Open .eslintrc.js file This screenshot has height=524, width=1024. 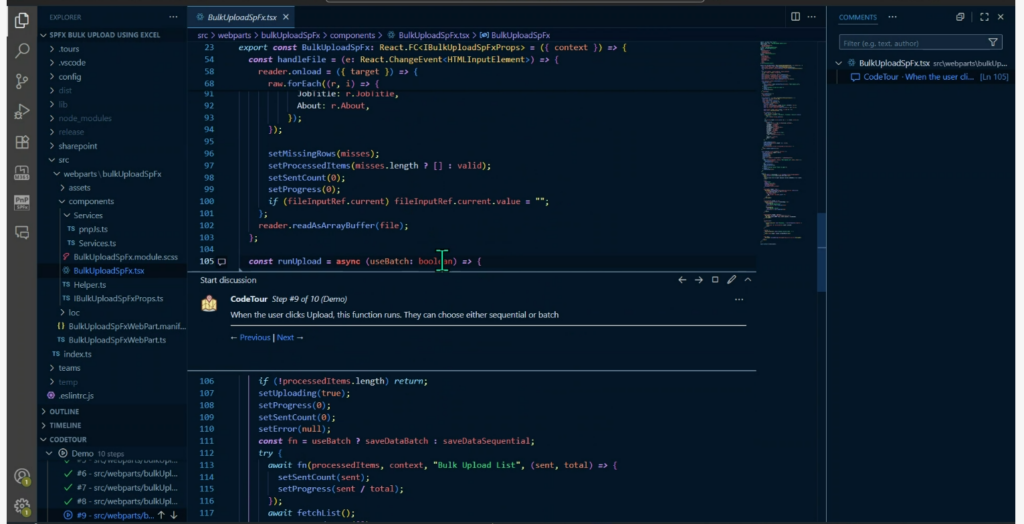pyautogui.click(x=74, y=395)
